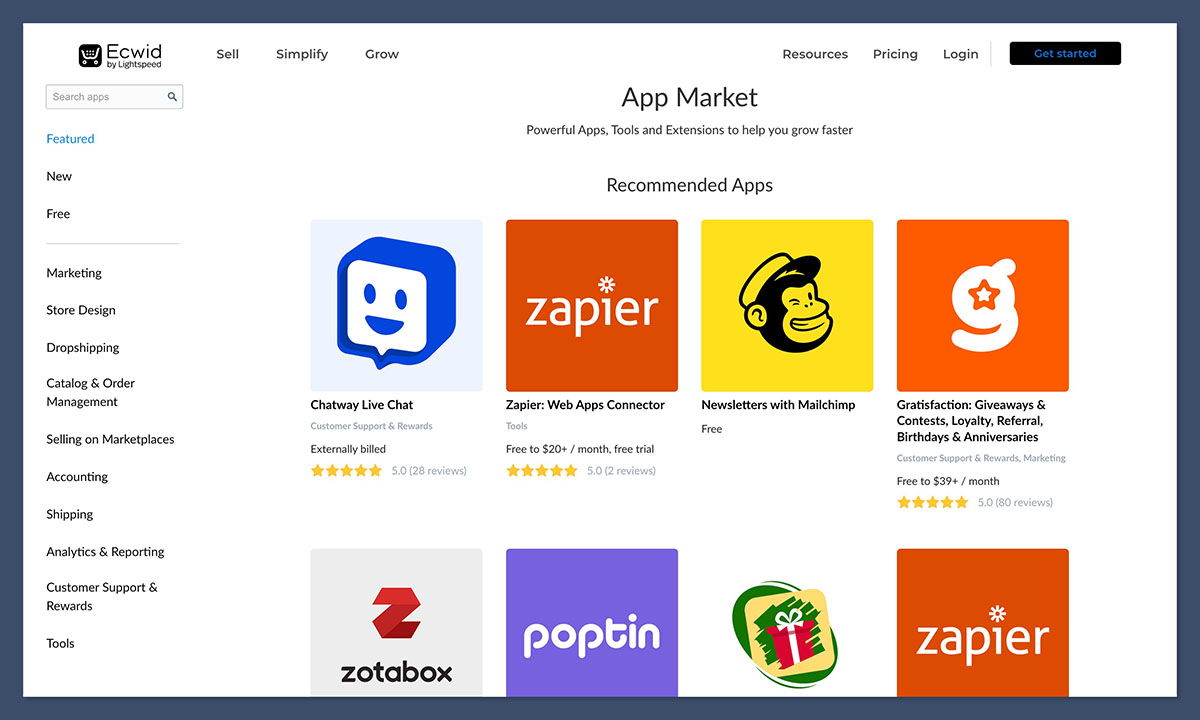Click the Search apps input field
Screen dimensions: 1200x720
105,96
